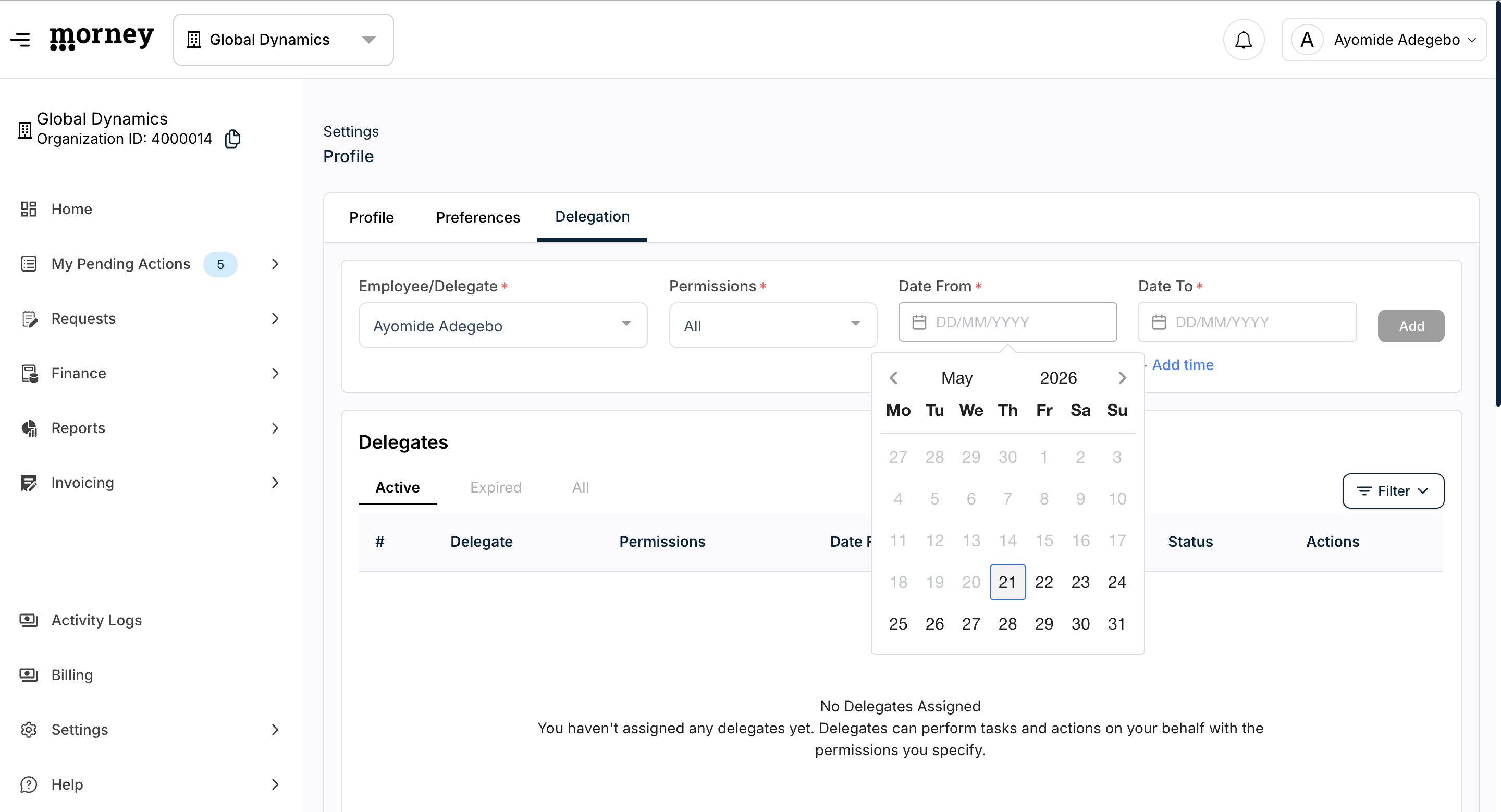Click the Invoicing sidebar icon

29,483
